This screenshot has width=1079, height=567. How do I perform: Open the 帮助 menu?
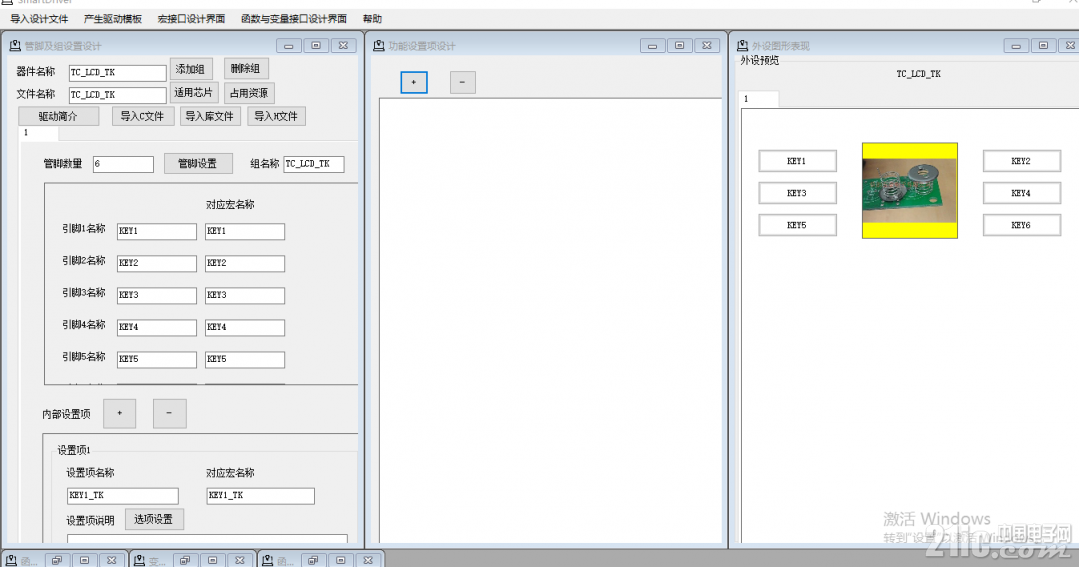click(x=372, y=19)
